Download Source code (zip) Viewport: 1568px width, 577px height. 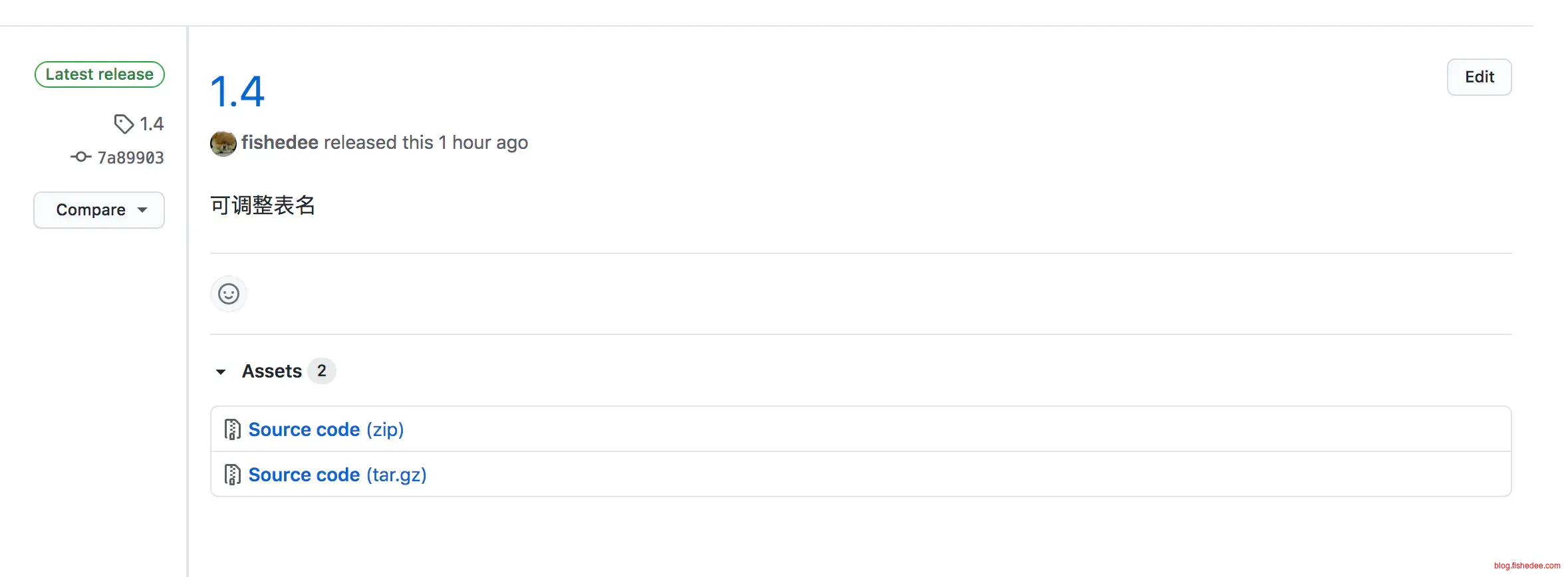coord(326,429)
